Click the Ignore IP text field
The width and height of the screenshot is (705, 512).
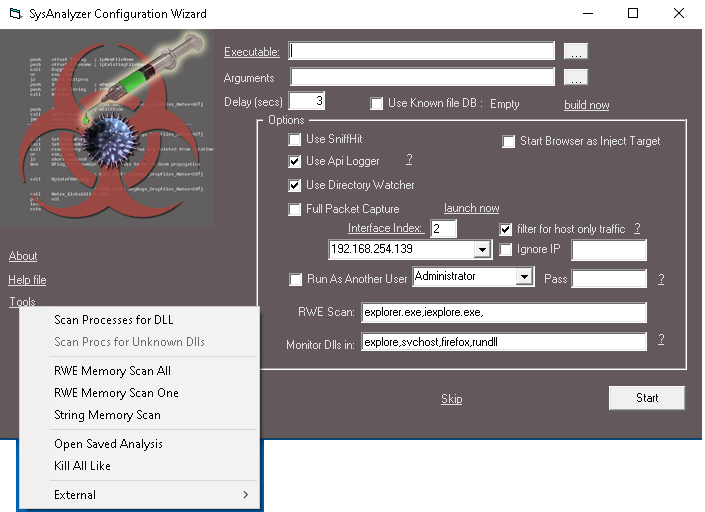pyautogui.click(x=609, y=250)
